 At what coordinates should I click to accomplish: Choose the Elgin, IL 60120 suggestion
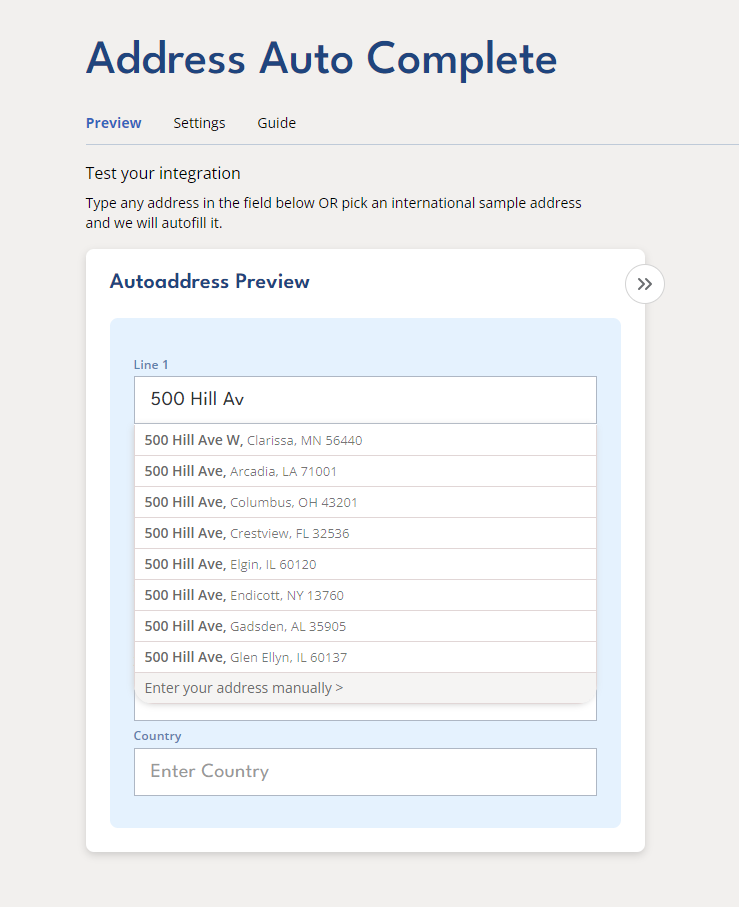(365, 564)
